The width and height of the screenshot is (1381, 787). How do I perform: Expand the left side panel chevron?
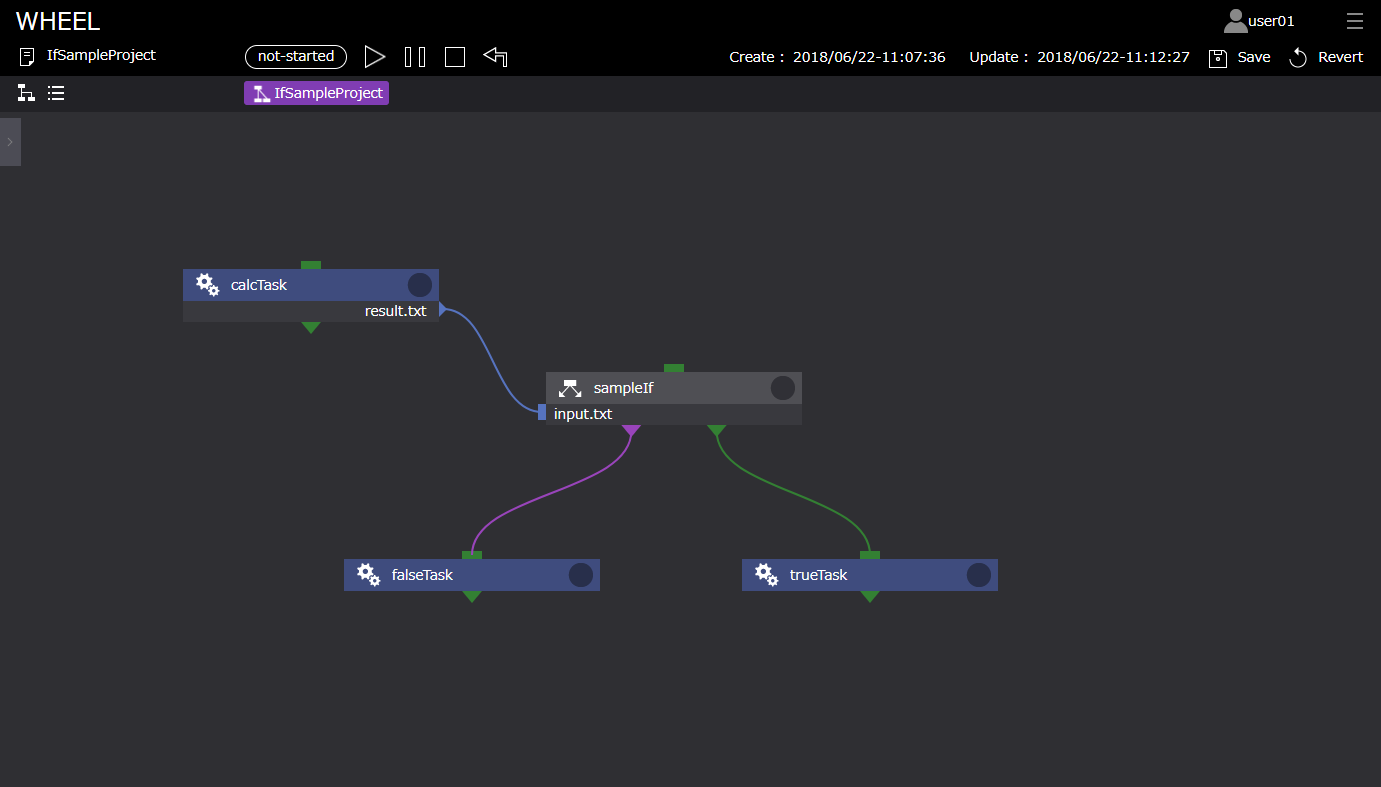tap(10, 142)
